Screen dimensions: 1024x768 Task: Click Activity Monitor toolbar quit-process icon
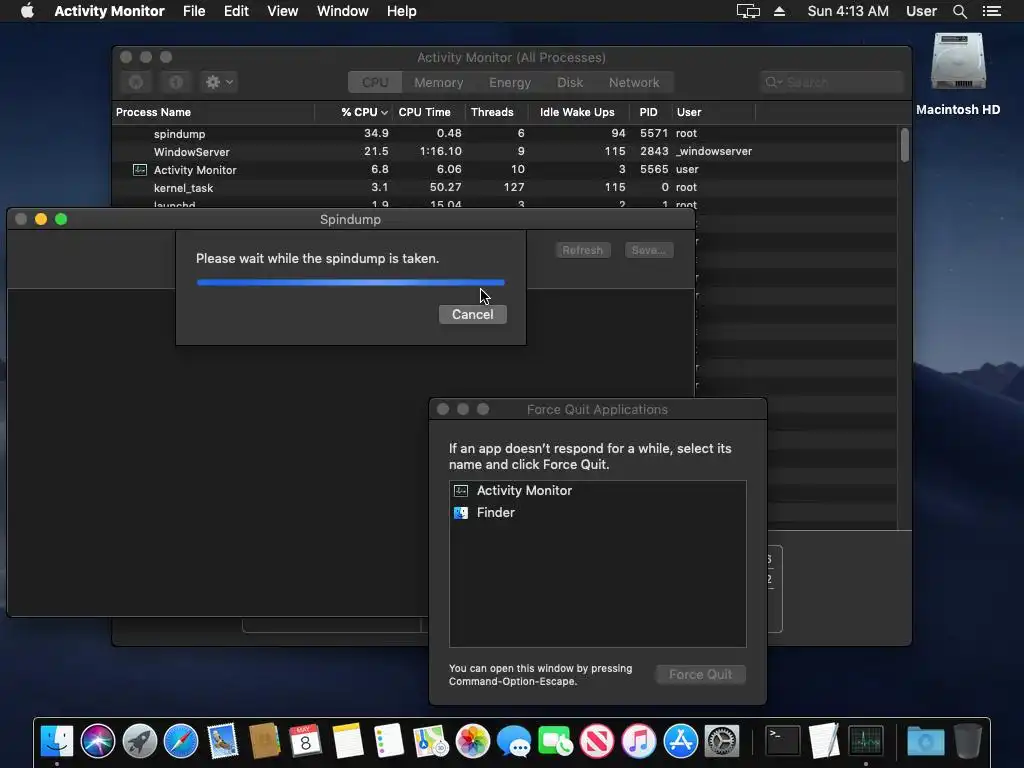pos(136,82)
